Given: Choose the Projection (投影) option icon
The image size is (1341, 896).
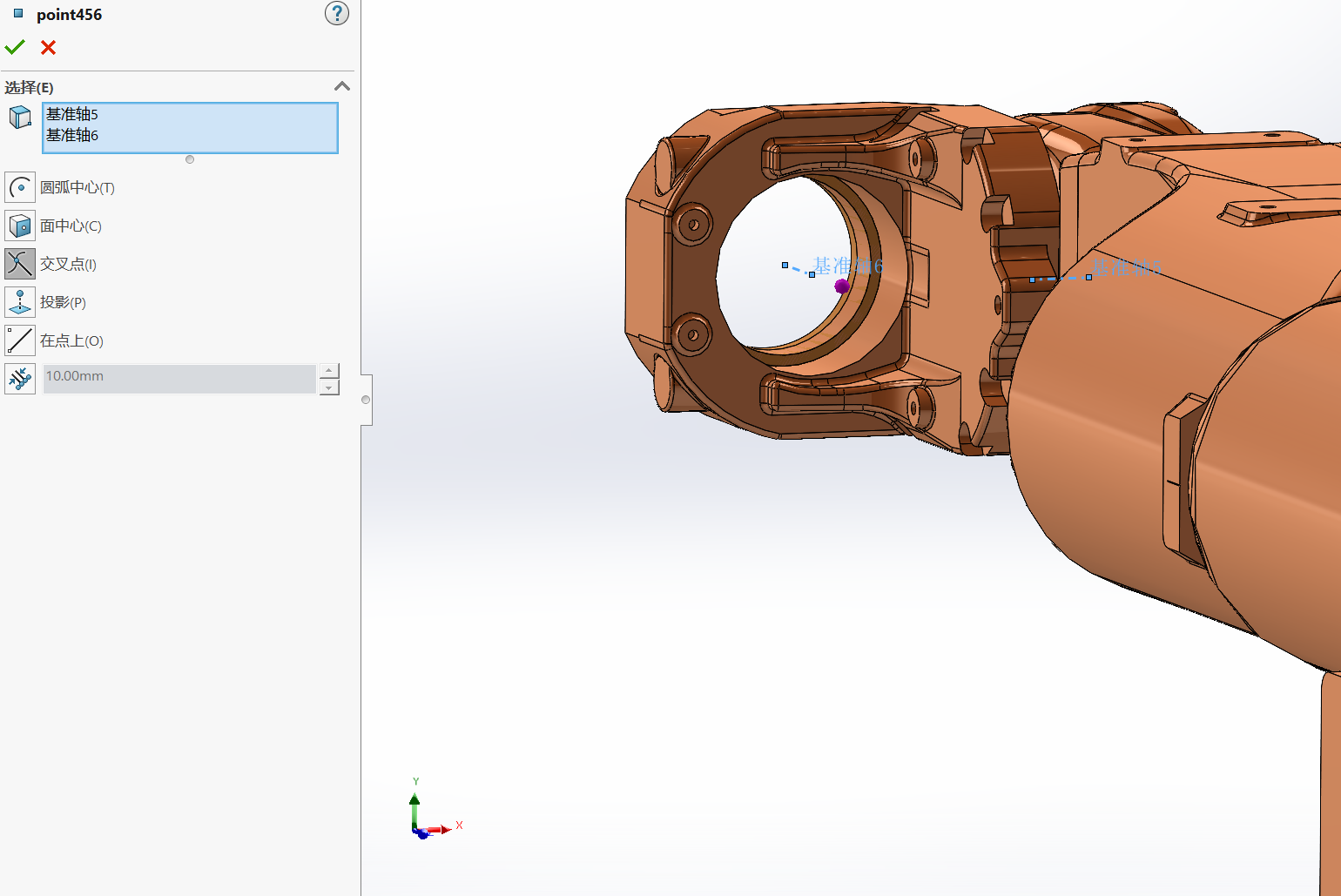Looking at the screenshot, I should click(x=20, y=302).
